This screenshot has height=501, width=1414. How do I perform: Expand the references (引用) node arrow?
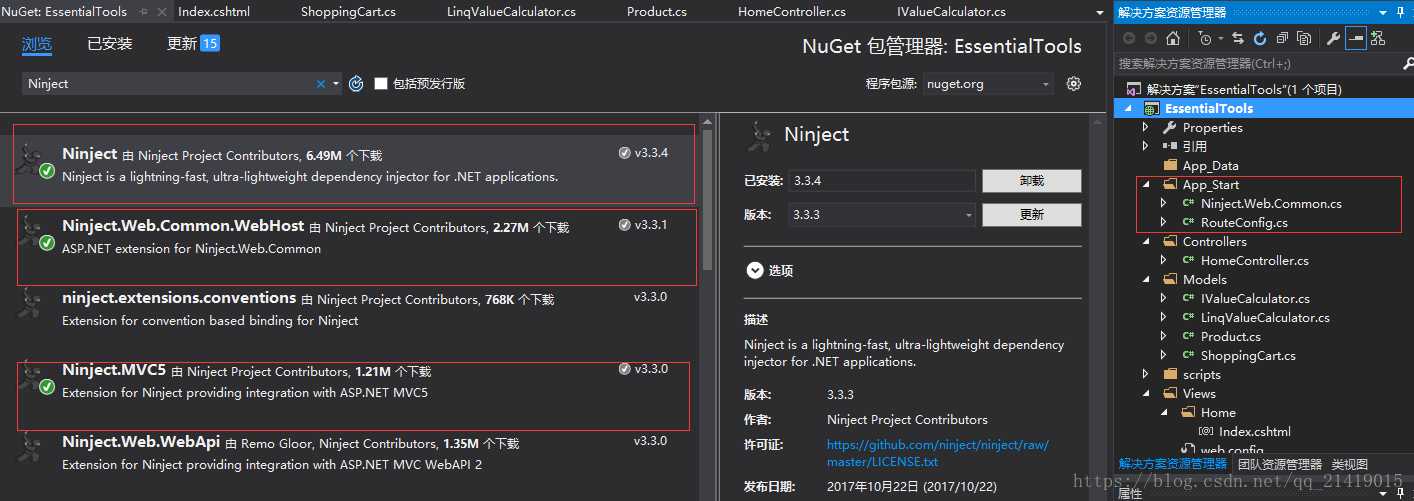point(1147,146)
